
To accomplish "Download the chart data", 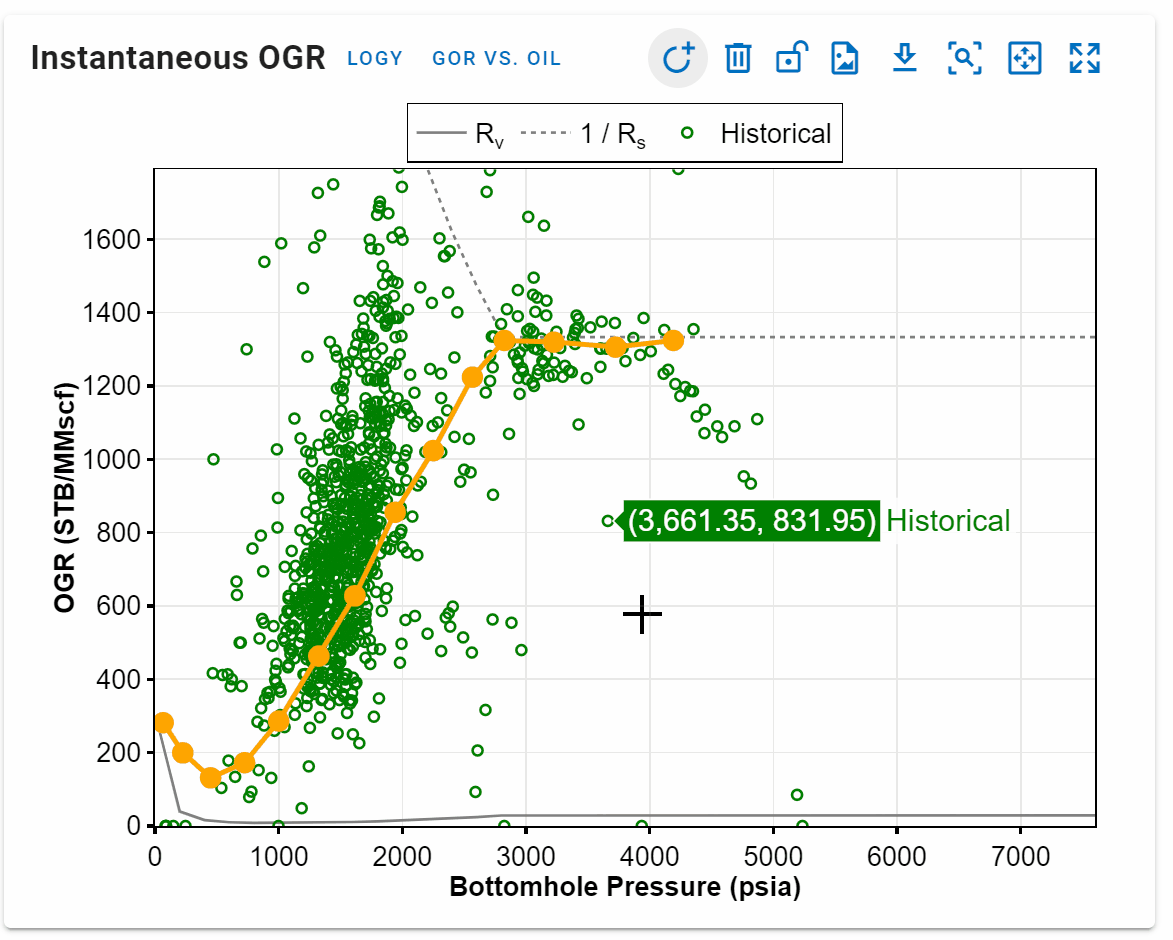I will point(904,58).
